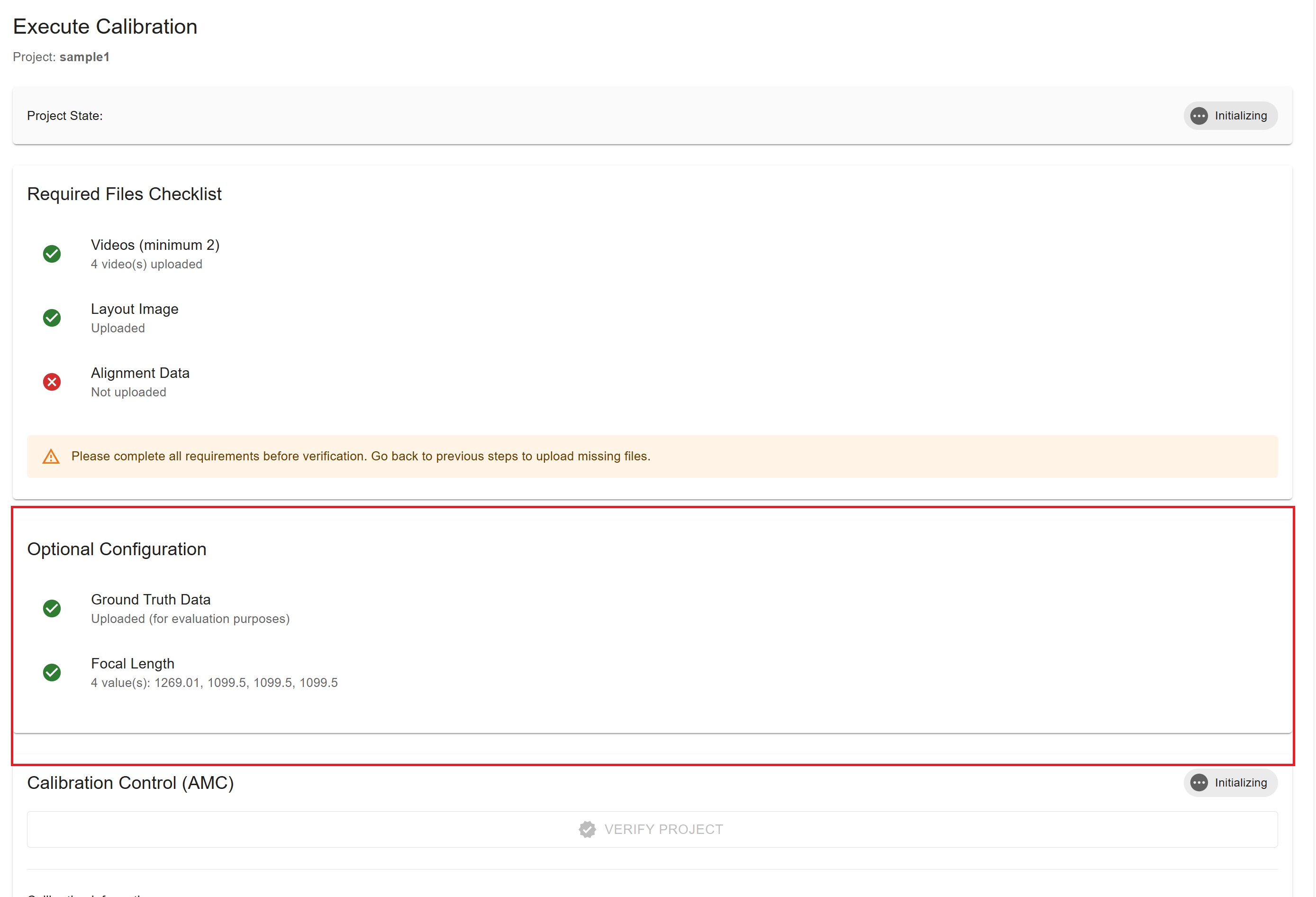Expand the Optional Configuration section

coord(117,549)
